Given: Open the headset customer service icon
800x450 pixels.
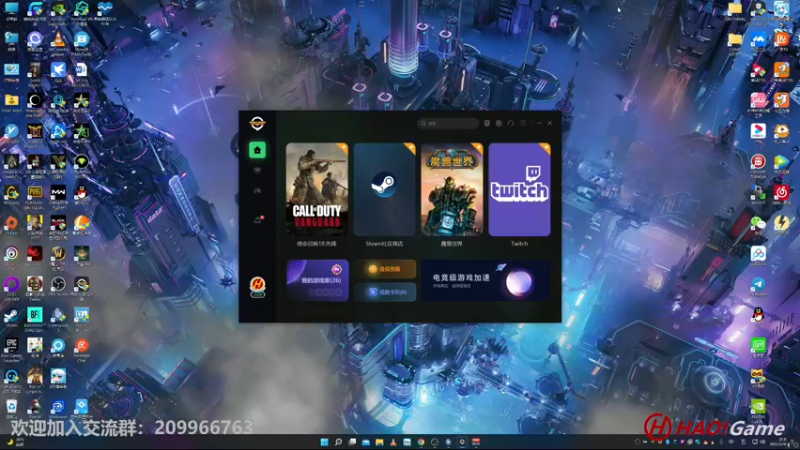Looking at the screenshot, I should pos(511,123).
